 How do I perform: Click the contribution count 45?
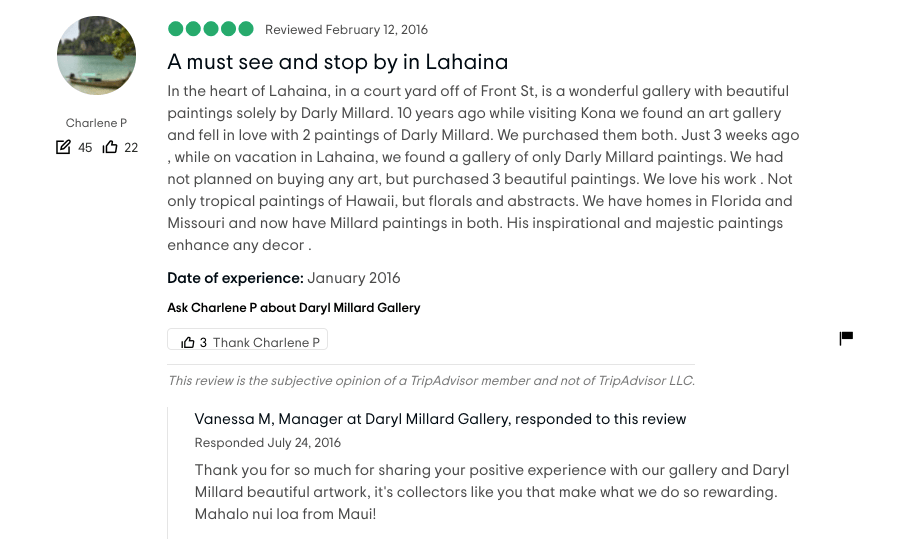85,147
